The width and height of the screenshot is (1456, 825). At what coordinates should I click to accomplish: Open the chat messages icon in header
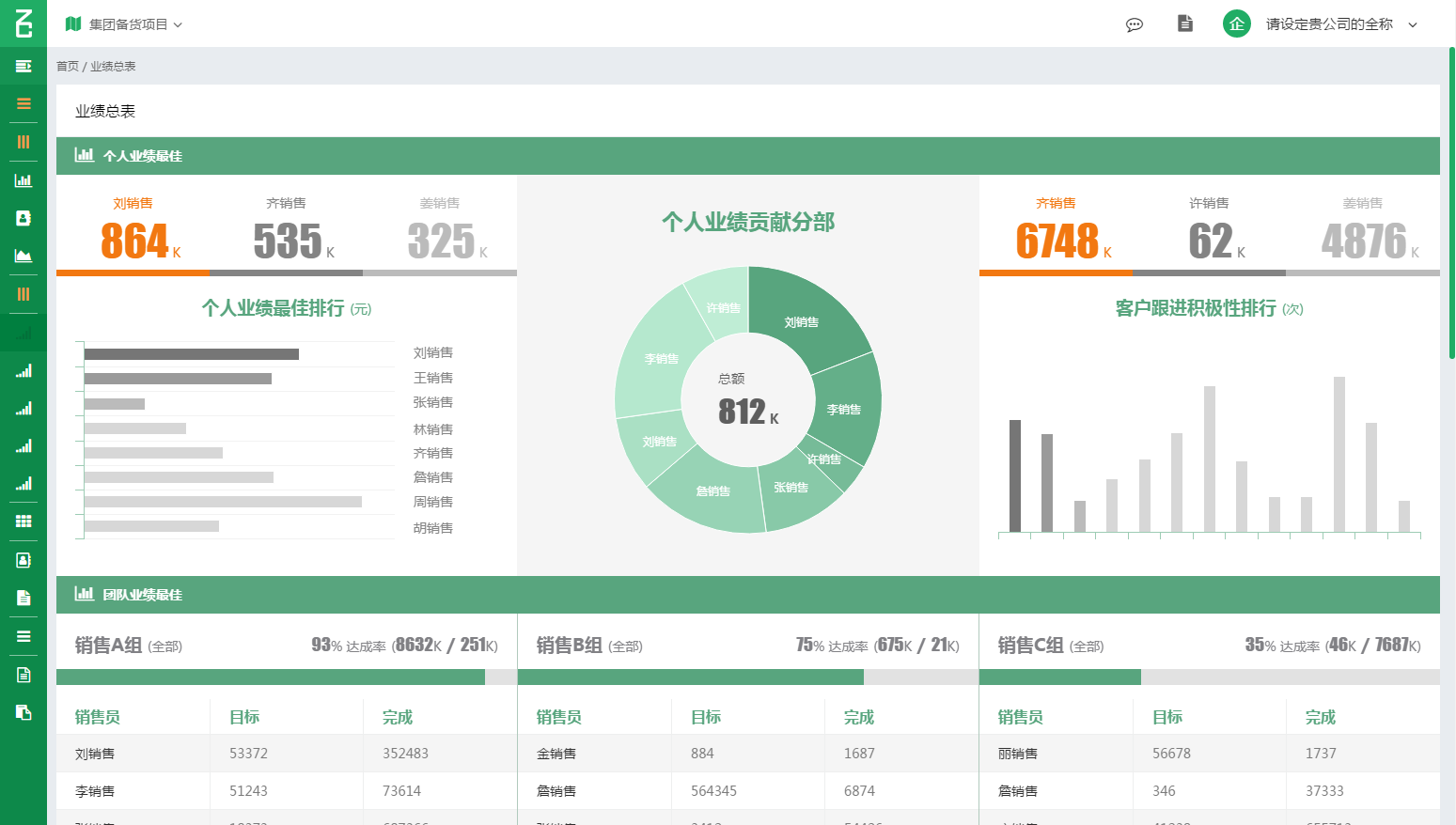(1135, 24)
